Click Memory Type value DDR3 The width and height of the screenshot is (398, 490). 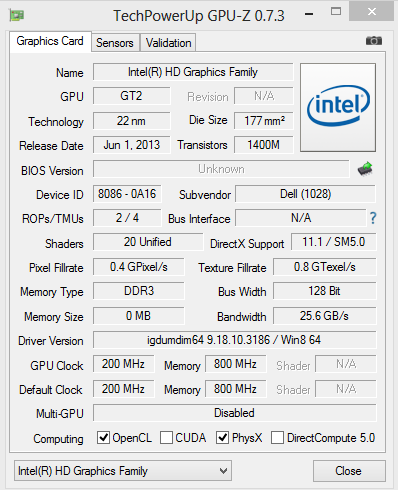[x=138, y=291]
